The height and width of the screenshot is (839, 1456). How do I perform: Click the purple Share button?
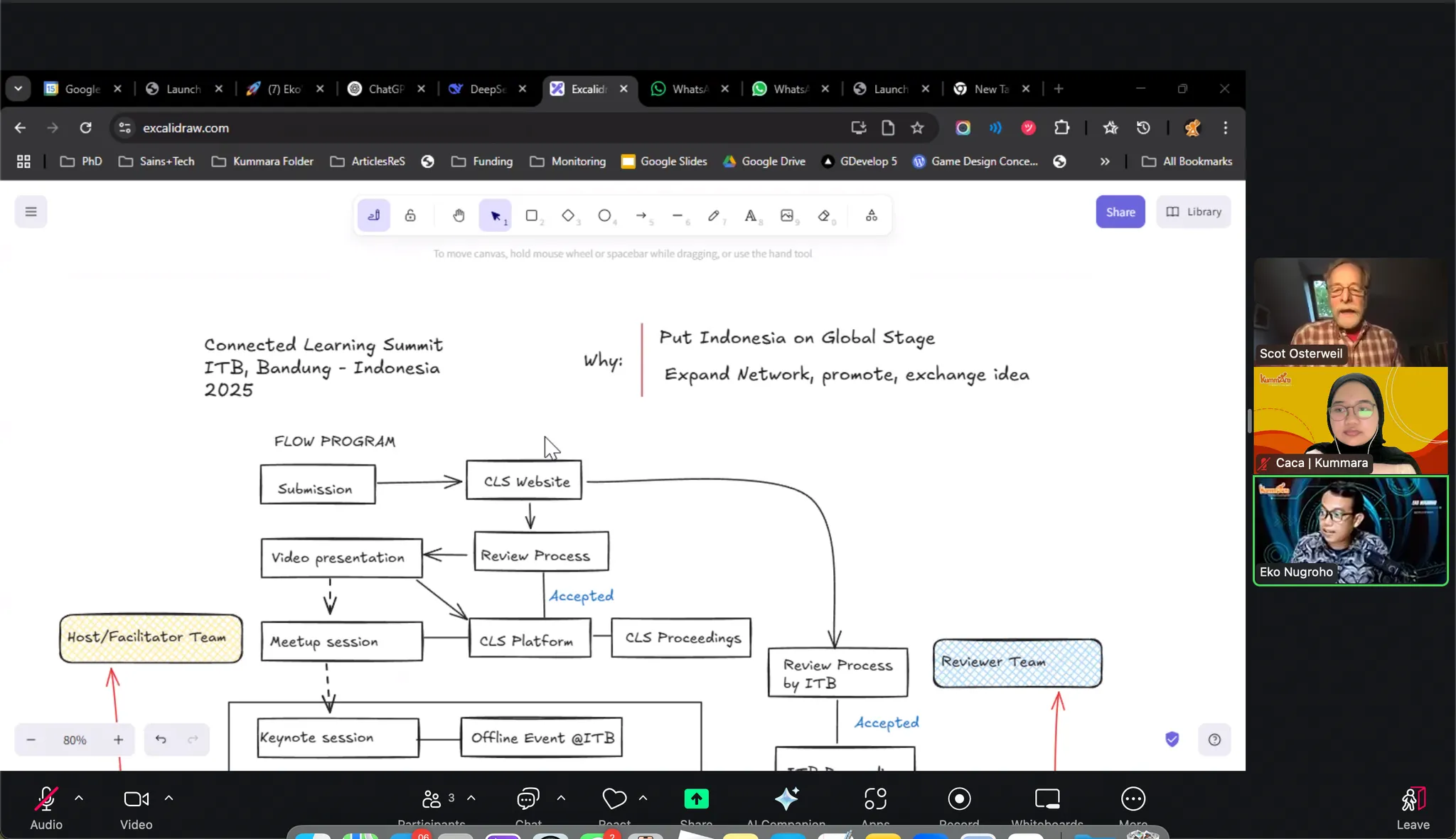point(1120,212)
